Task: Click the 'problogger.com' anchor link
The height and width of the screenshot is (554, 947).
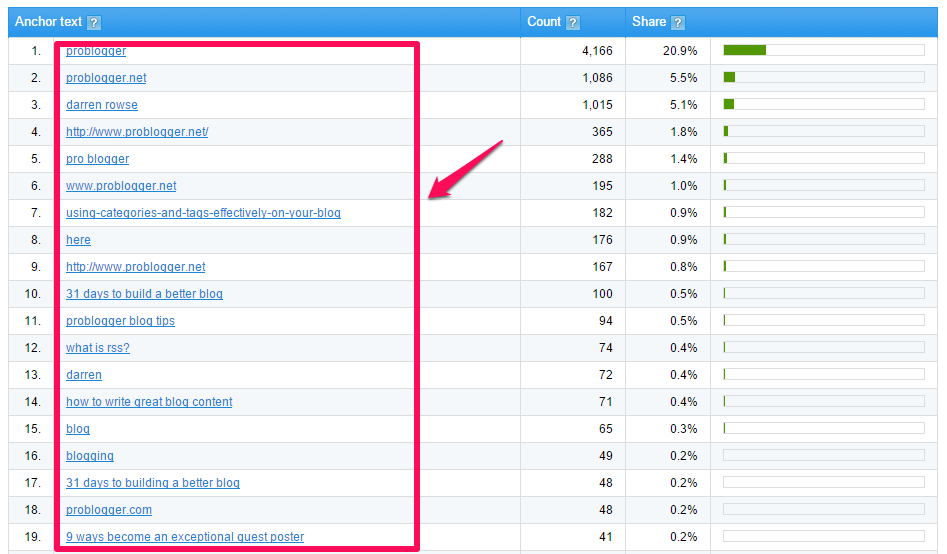Action: pyautogui.click(x=109, y=510)
